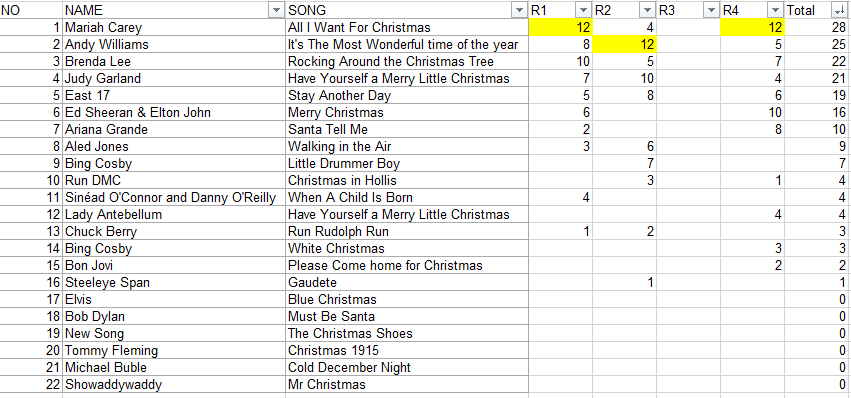851x398 pixels.
Task: Select the NO header cell
Action: 31,10
